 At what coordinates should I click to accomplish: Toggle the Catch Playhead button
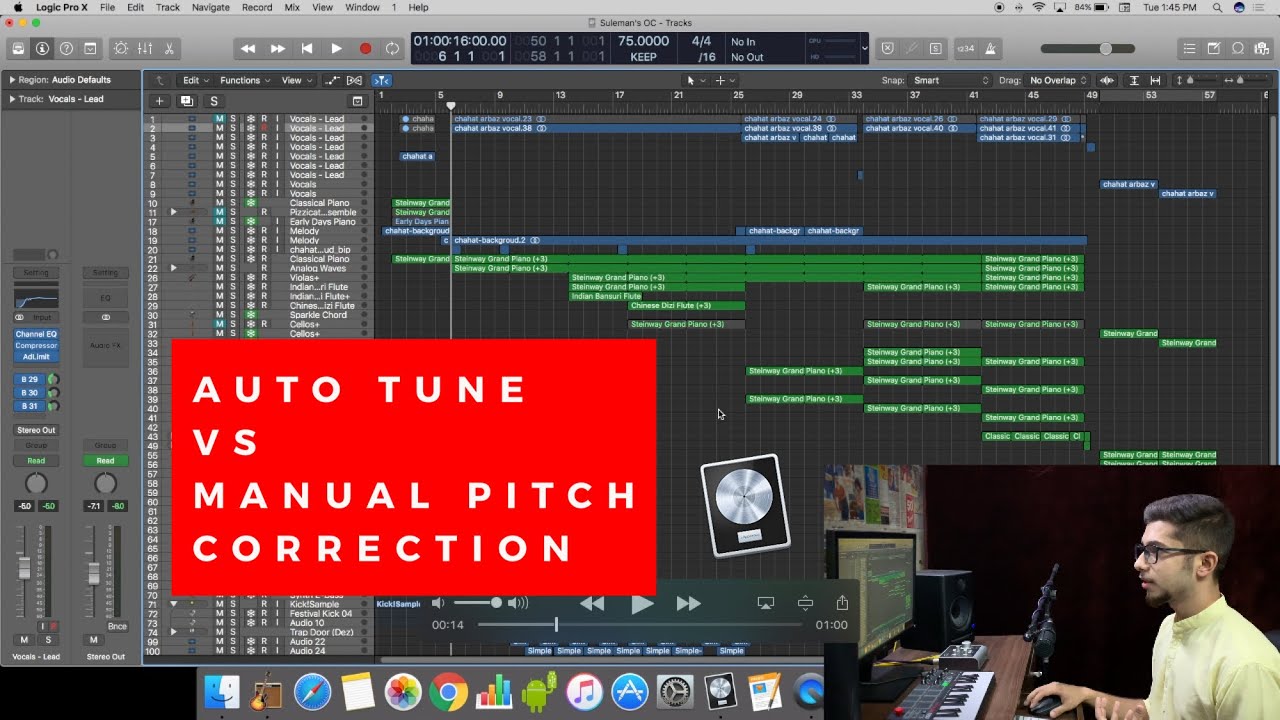coord(382,80)
